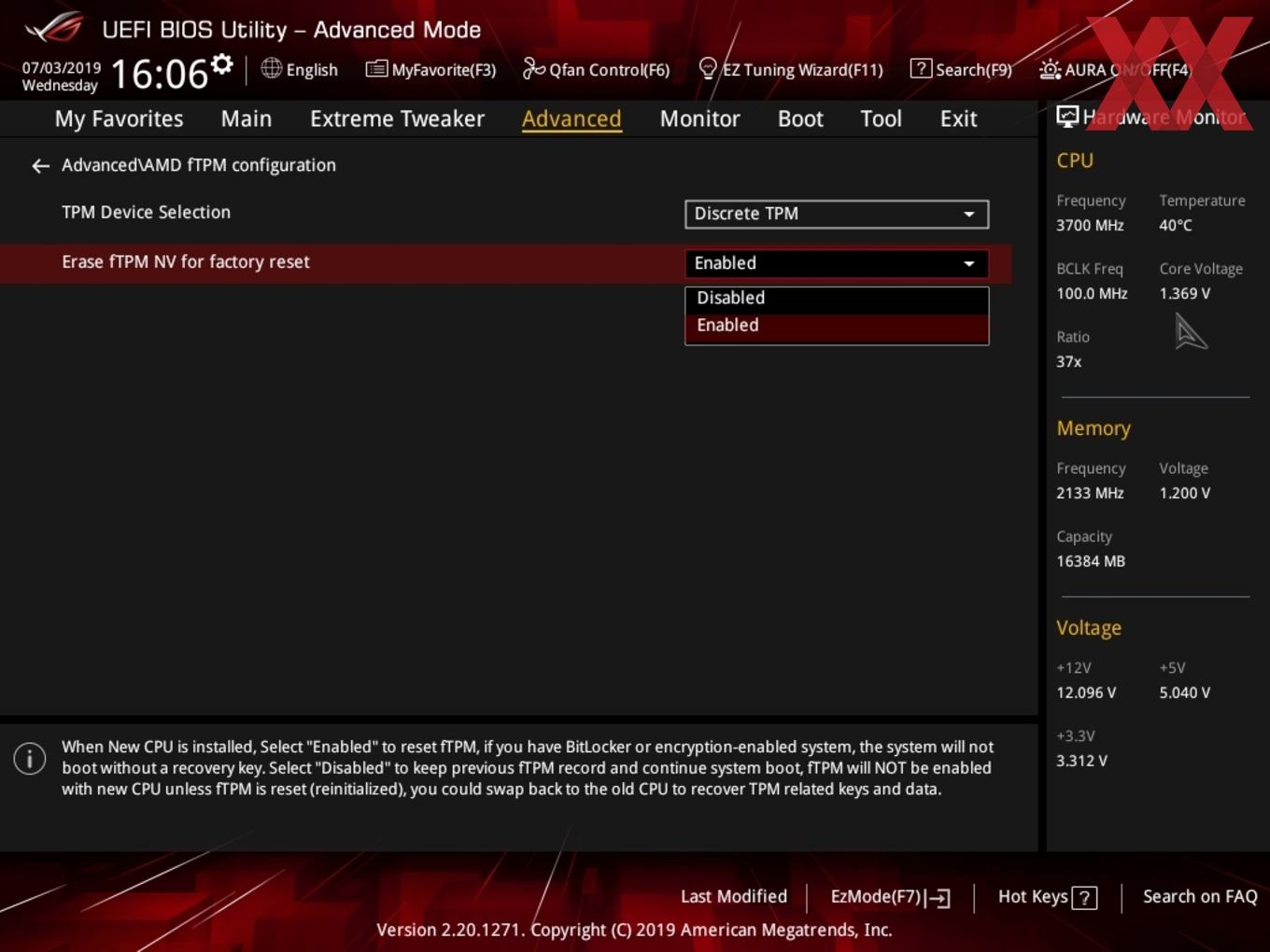Switch to Tool tab
Viewport: 1270px width, 952px height.
coord(881,119)
